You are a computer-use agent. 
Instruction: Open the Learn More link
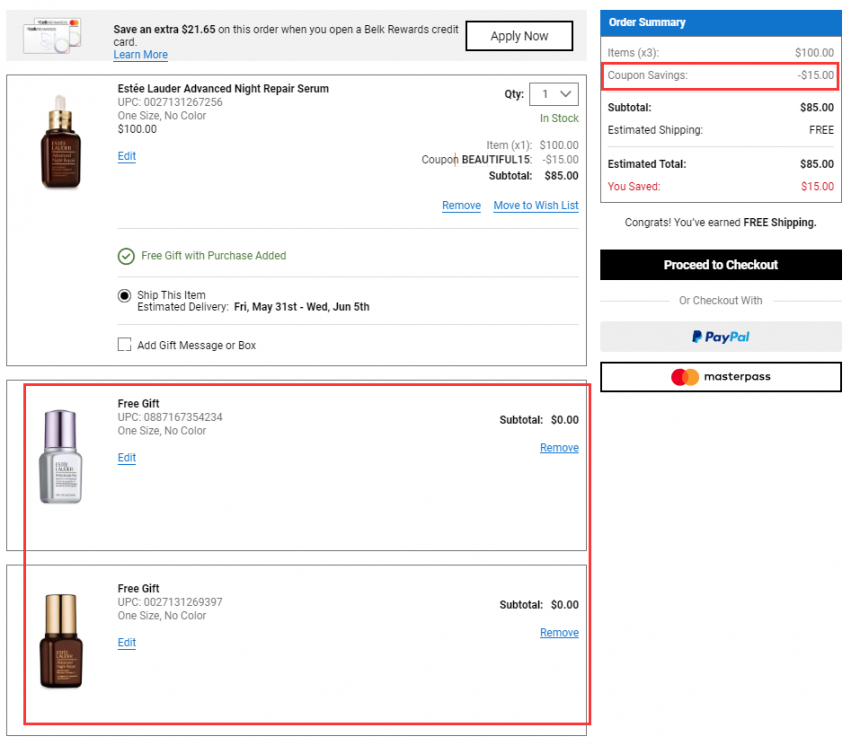140,55
